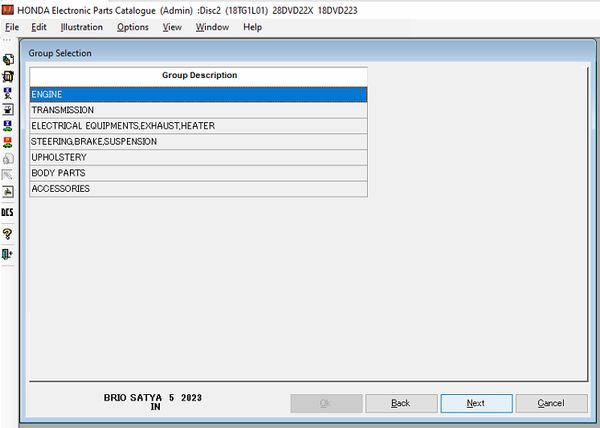The width and height of the screenshot is (600, 428).
Task: Click the Cancel button
Action: coord(551,403)
